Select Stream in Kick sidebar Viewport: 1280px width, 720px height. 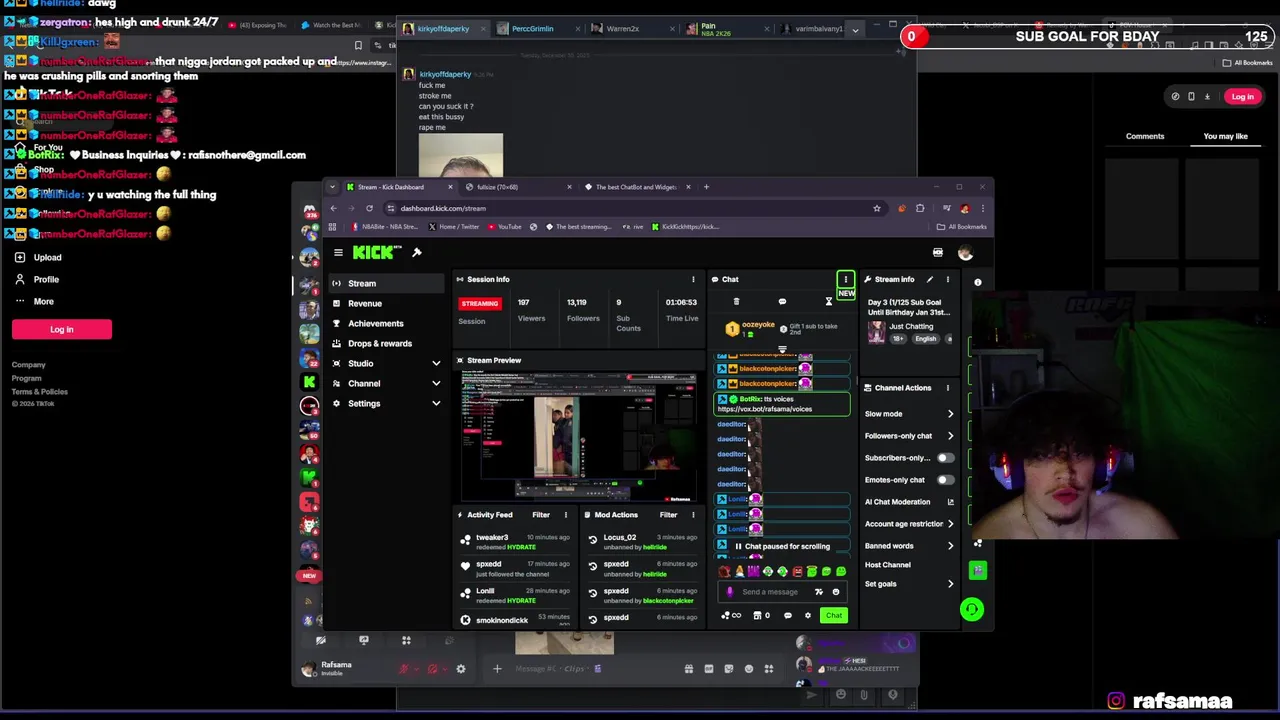pyautogui.click(x=386, y=284)
